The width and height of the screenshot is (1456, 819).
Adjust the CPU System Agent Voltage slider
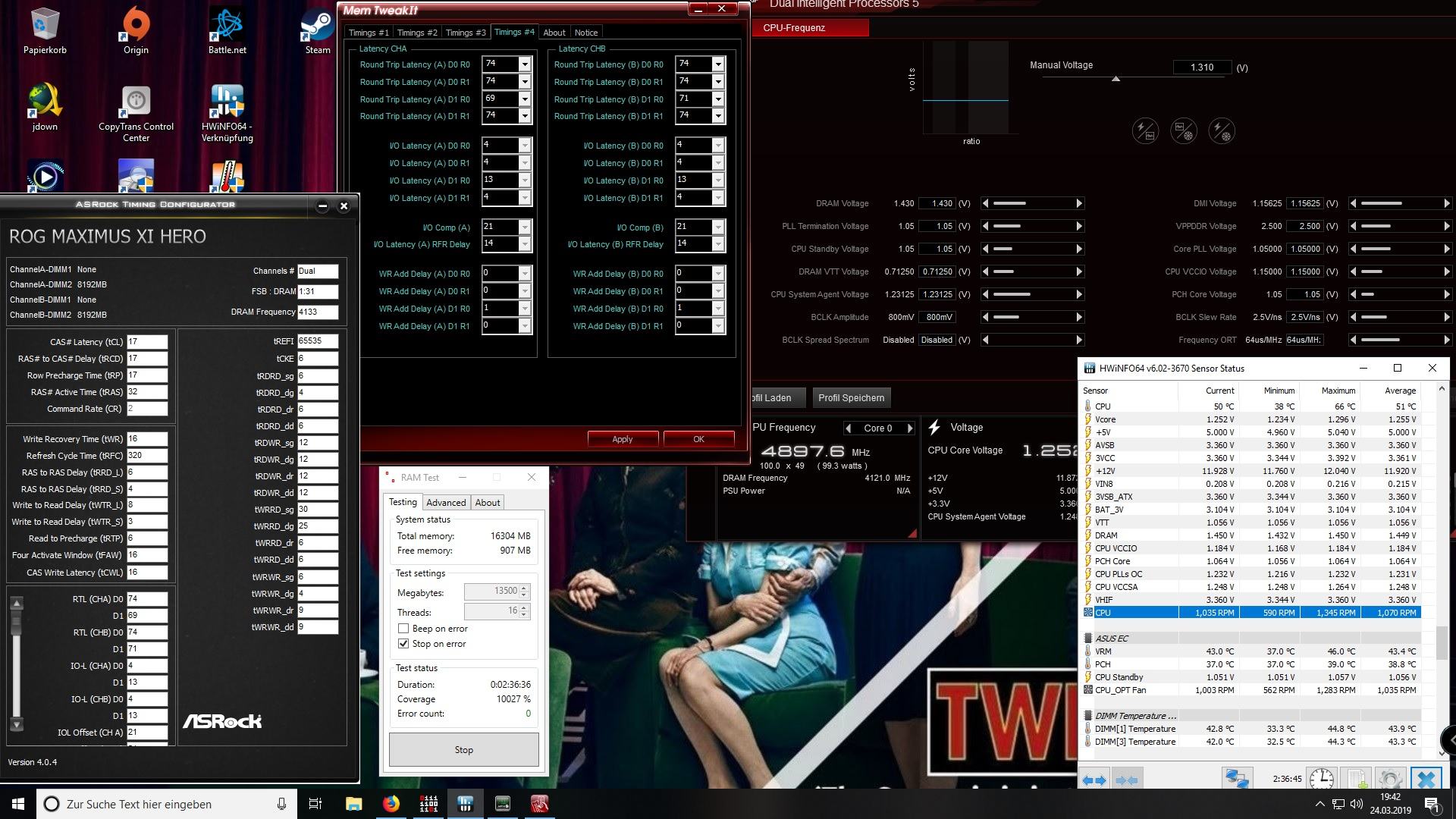[1032, 294]
